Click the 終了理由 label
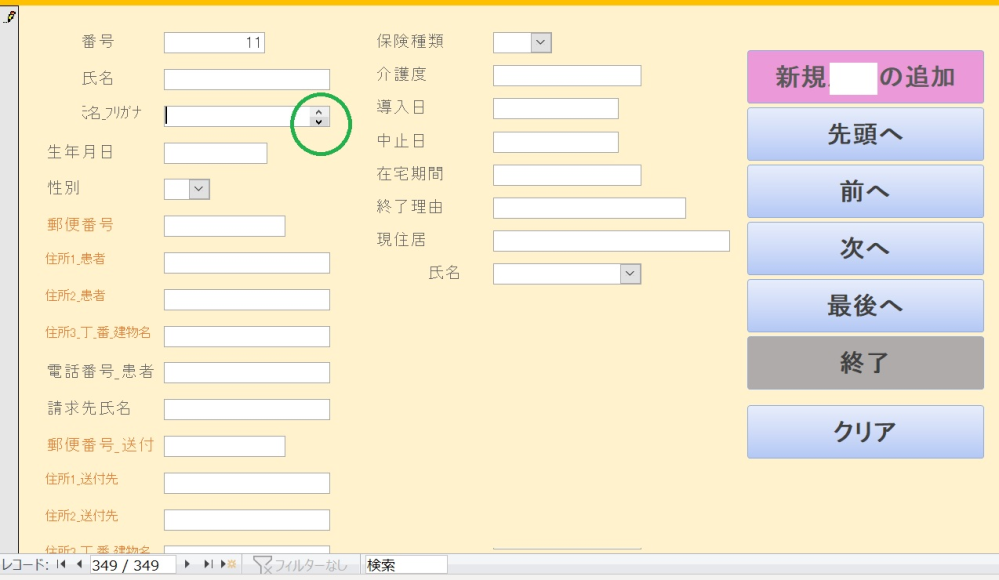This screenshot has width=999, height=580. click(410, 207)
